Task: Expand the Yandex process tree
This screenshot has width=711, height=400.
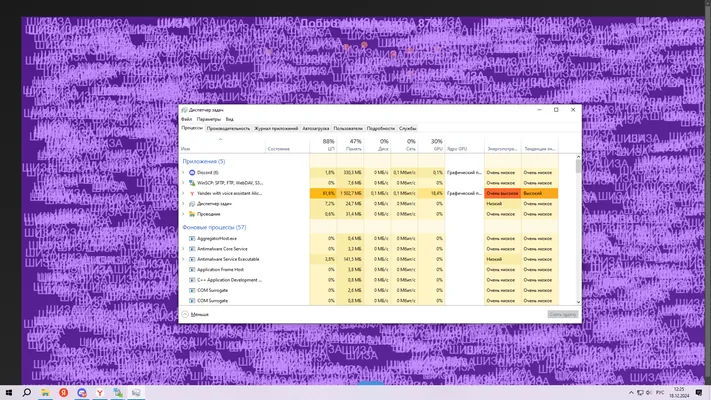Action: pos(183,193)
